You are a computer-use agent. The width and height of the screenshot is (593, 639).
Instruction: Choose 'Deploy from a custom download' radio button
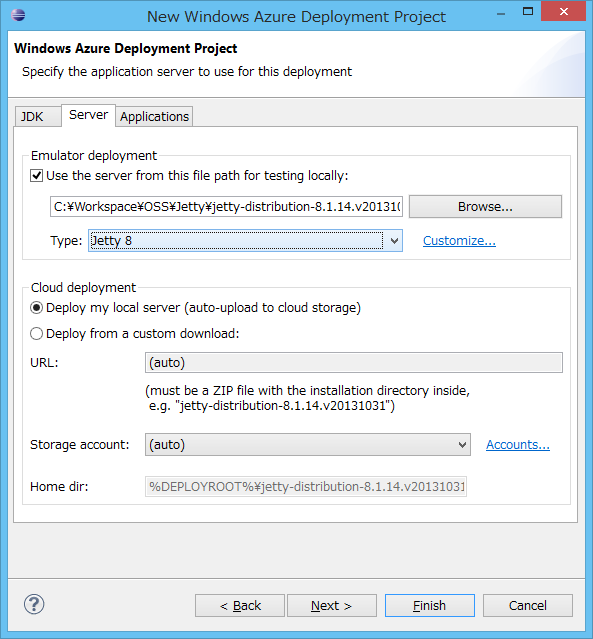point(36,334)
